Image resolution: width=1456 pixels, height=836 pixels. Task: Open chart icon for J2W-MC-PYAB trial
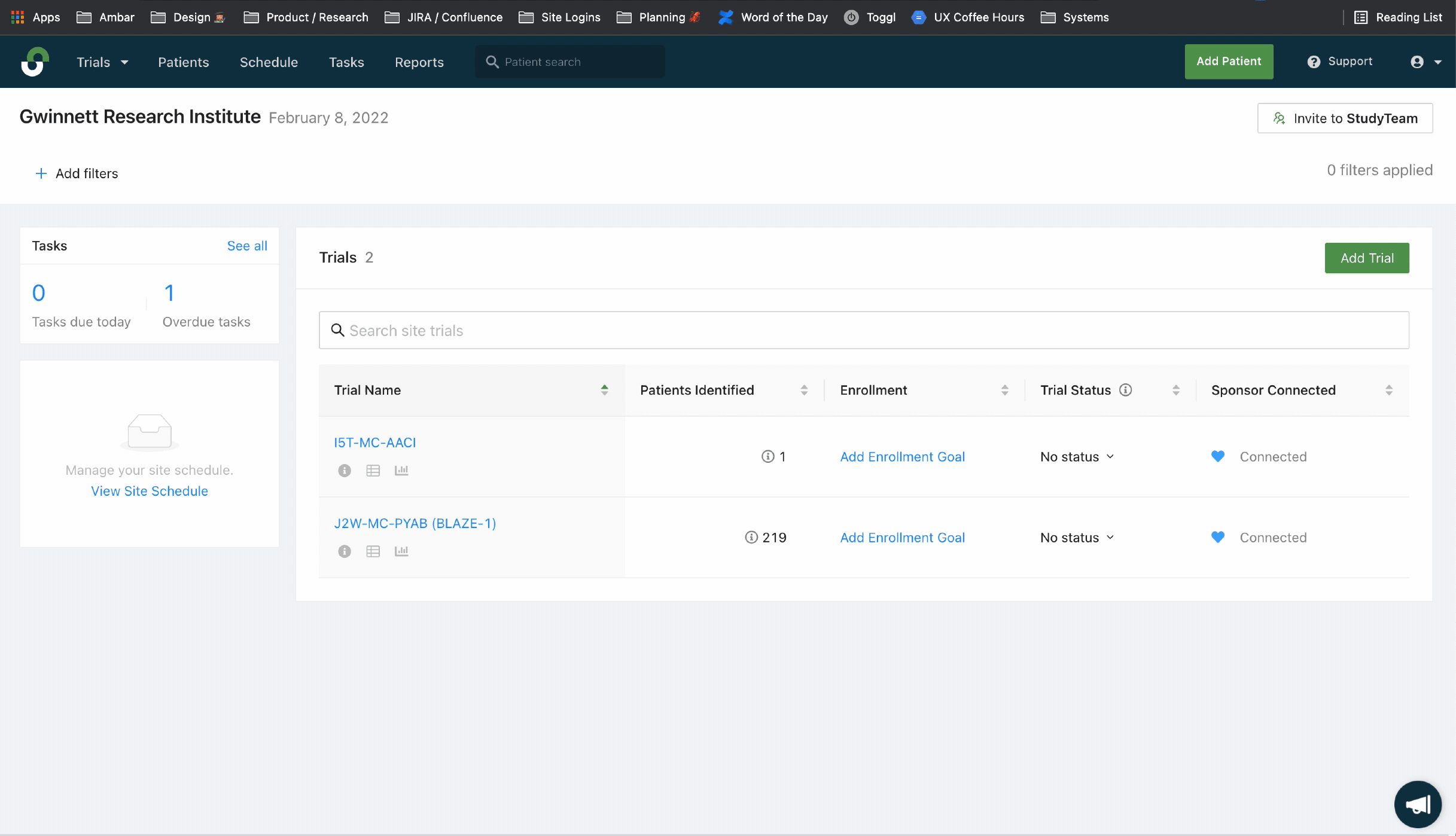coord(401,551)
